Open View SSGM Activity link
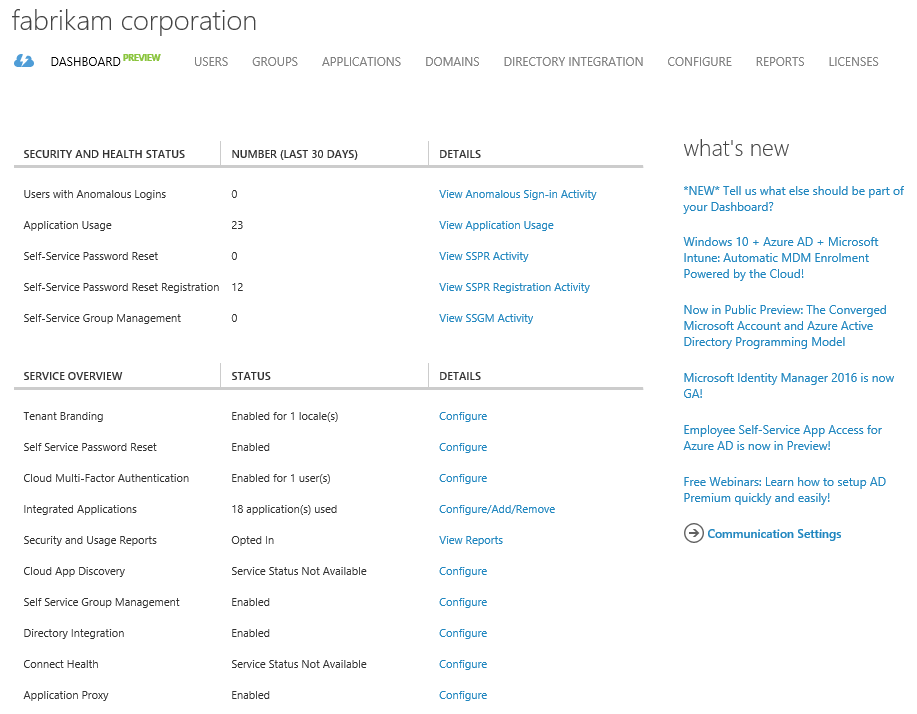This screenshot has height=714, width=917. [x=486, y=318]
